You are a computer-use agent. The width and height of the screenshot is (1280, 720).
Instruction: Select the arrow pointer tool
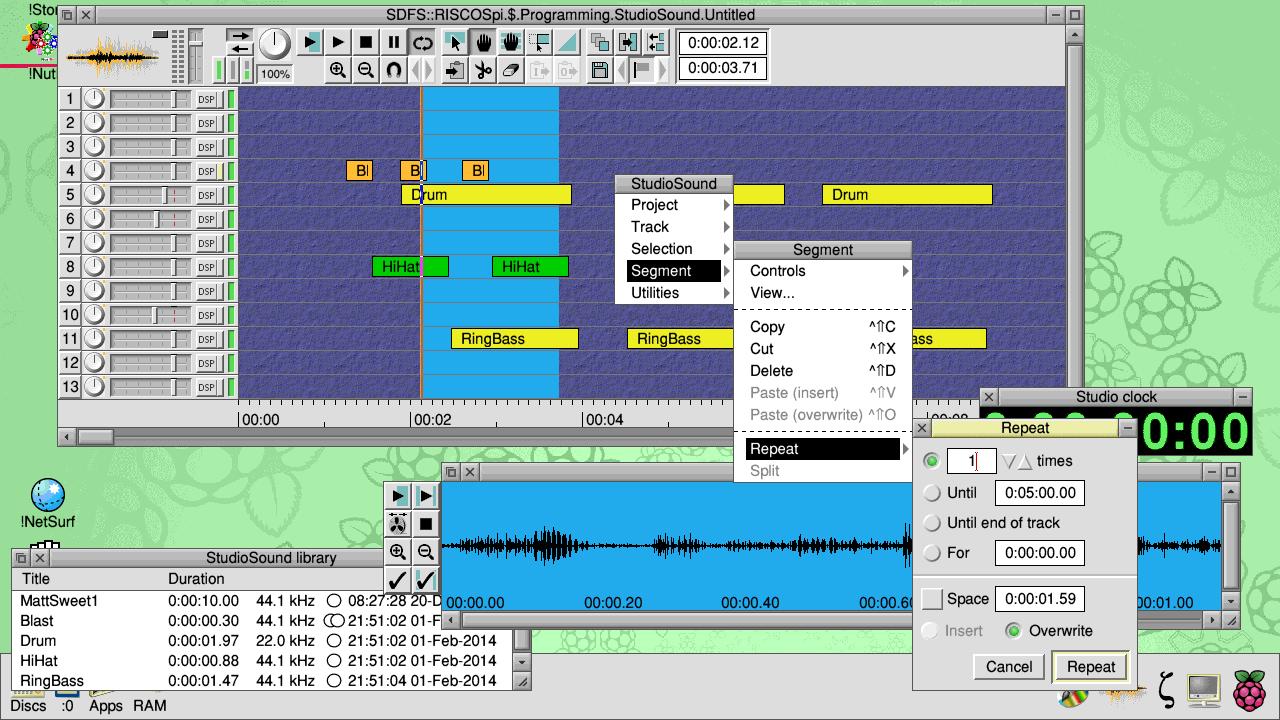455,42
